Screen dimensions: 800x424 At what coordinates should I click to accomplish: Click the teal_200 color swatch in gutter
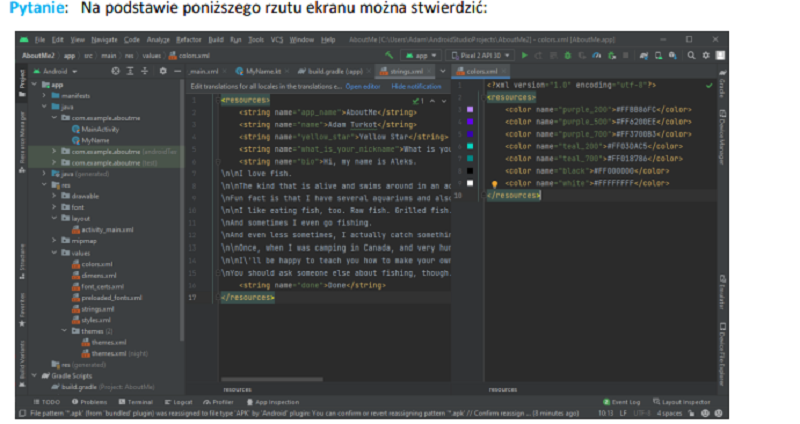point(470,146)
